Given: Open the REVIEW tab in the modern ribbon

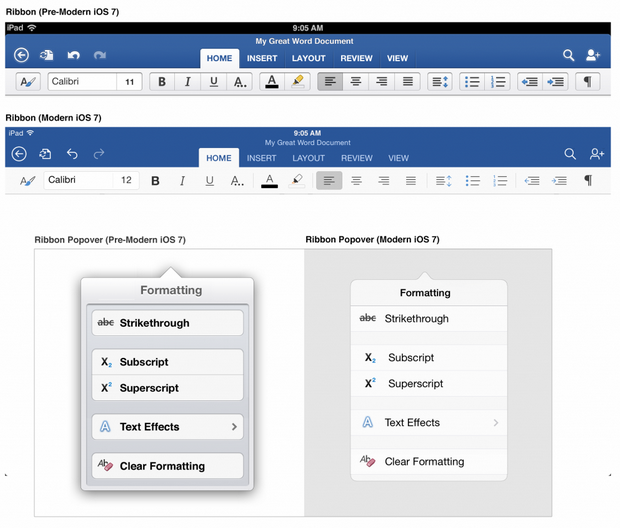Looking at the screenshot, I should pos(356,158).
